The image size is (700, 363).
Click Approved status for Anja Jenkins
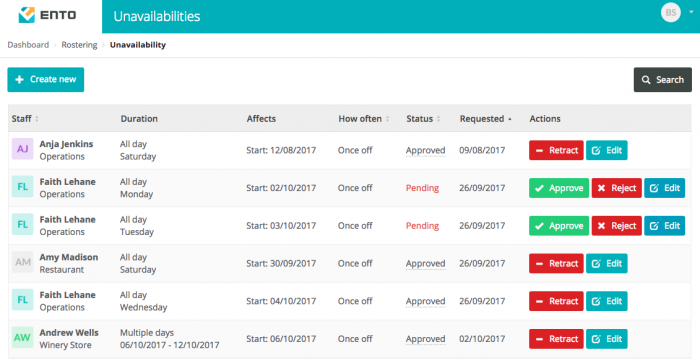[x=425, y=150]
